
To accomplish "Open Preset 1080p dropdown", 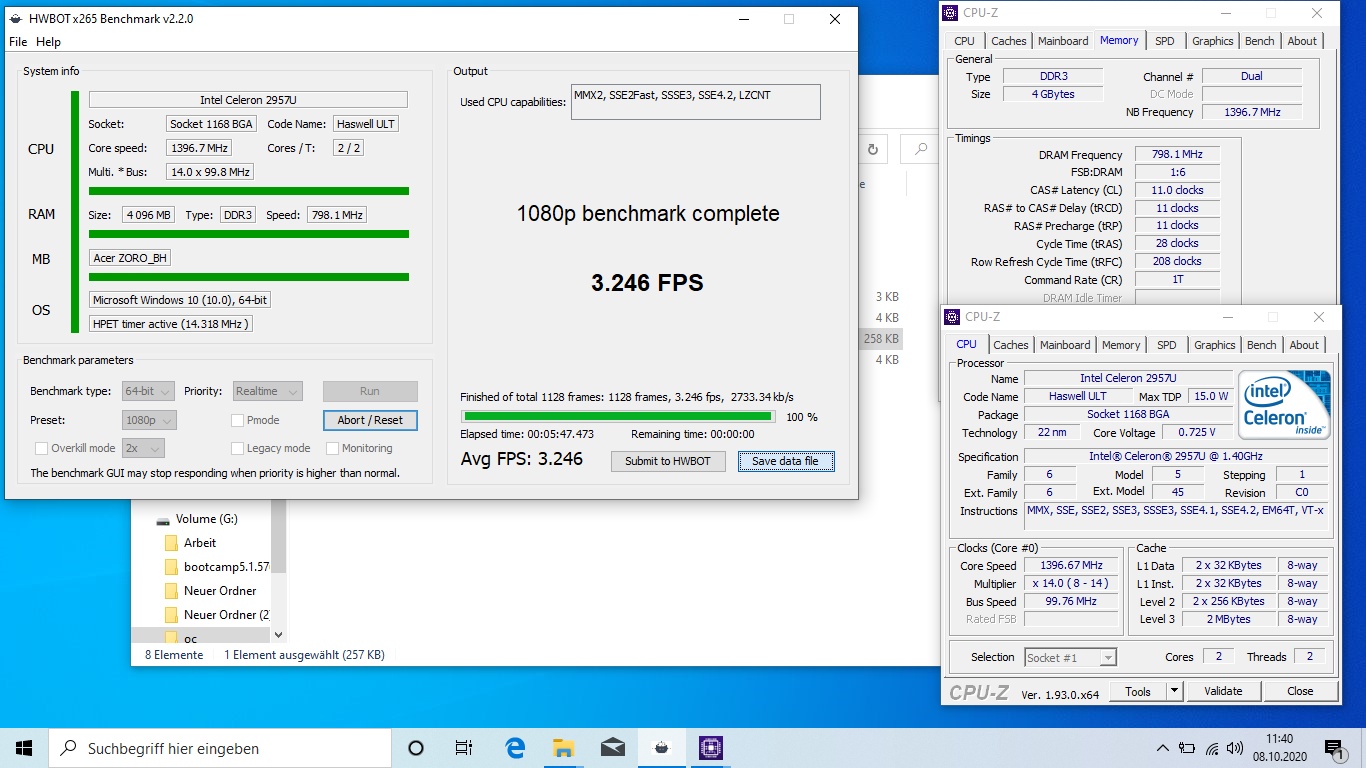I will 149,420.
